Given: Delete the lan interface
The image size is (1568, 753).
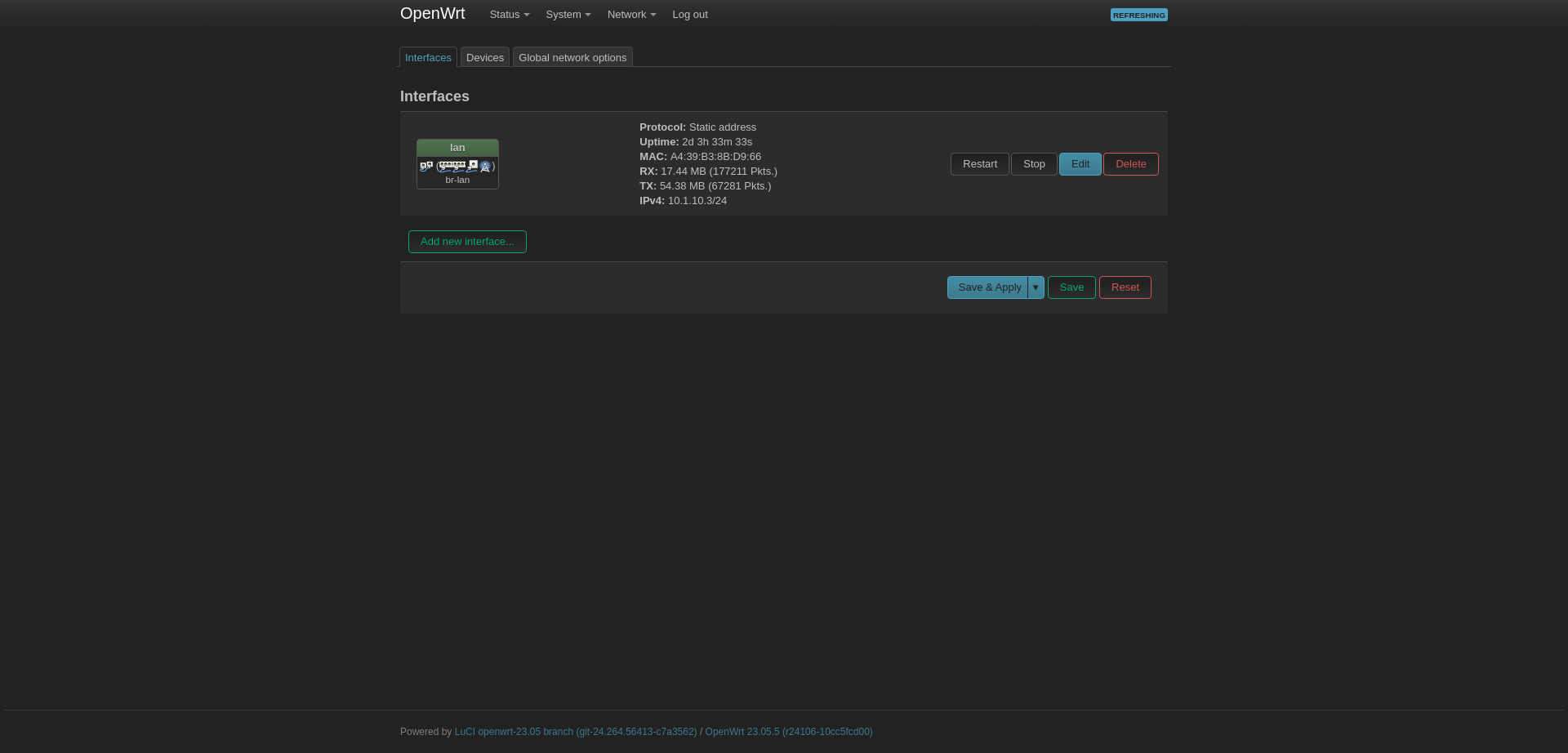Looking at the screenshot, I should 1131,164.
